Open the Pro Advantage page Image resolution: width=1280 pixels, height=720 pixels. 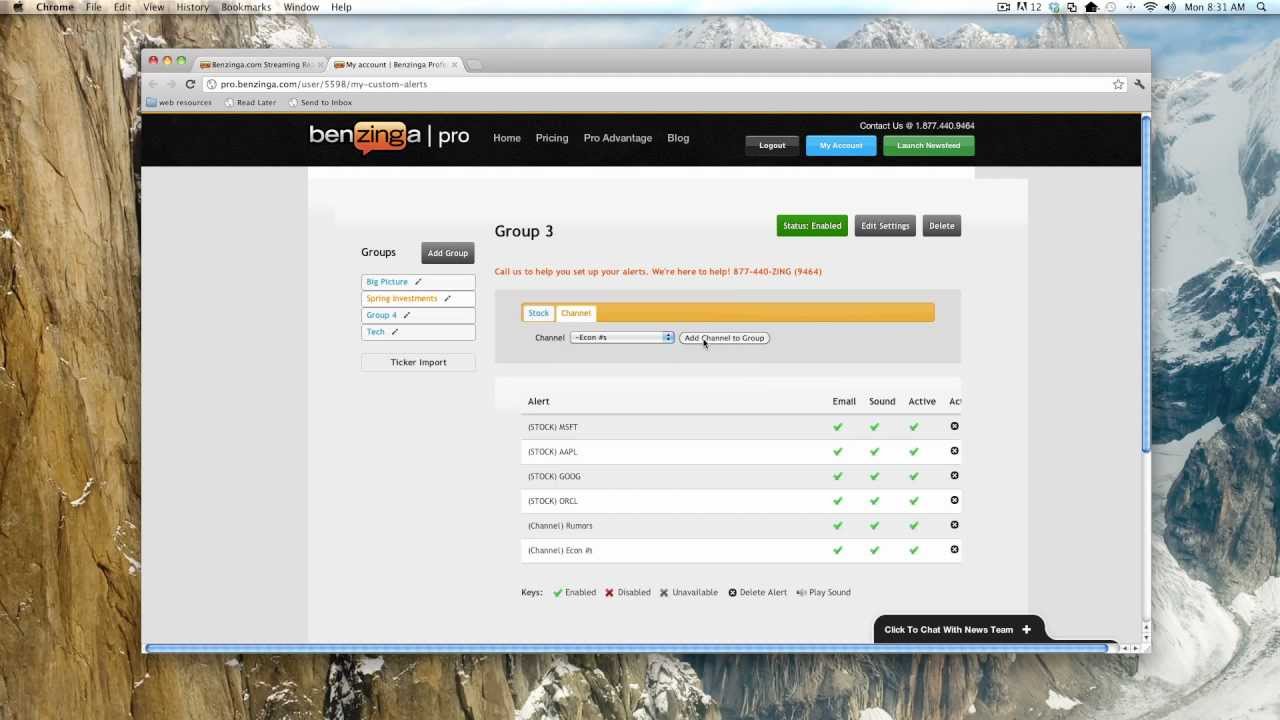pos(617,138)
